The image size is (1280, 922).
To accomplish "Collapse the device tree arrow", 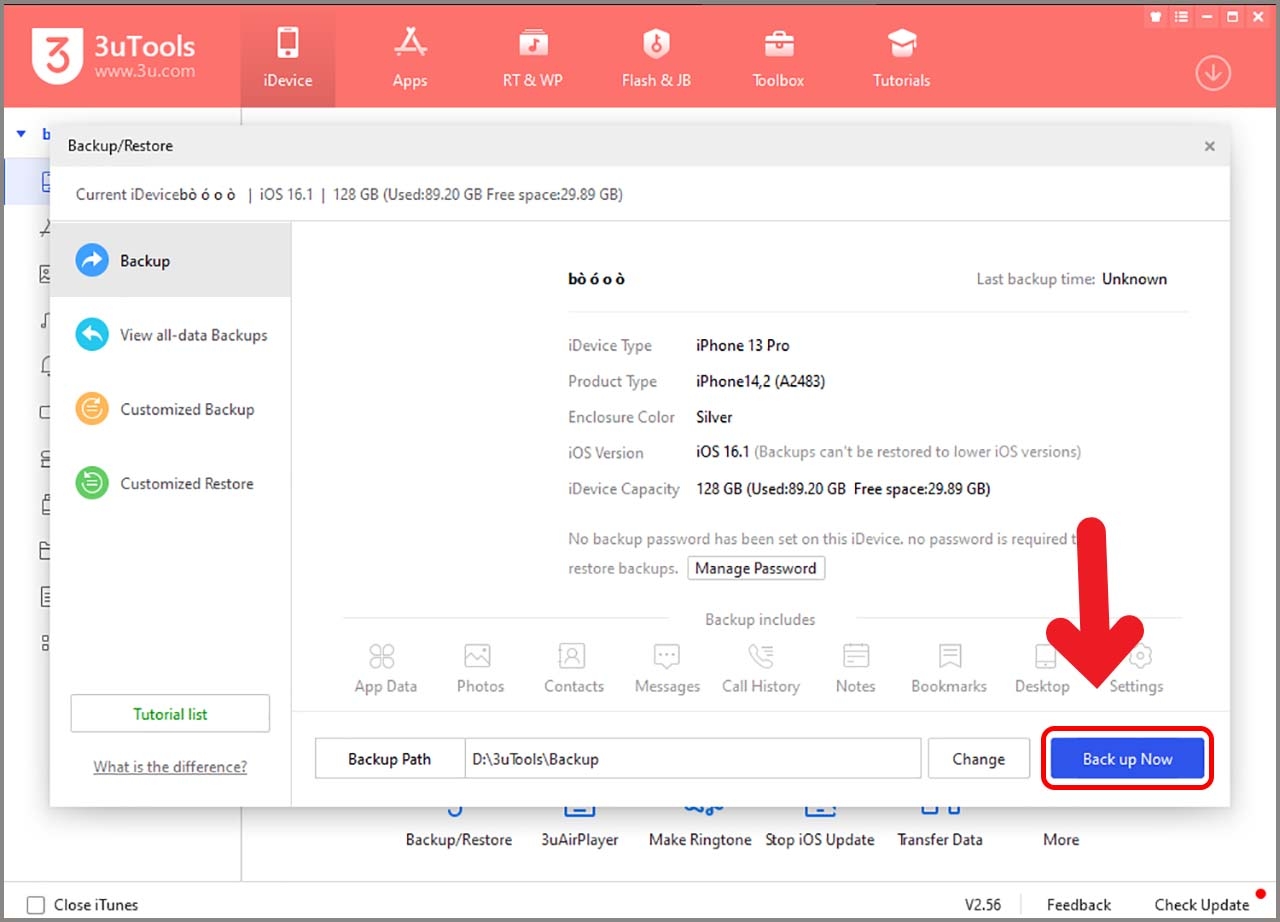I will pyautogui.click(x=21, y=133).
